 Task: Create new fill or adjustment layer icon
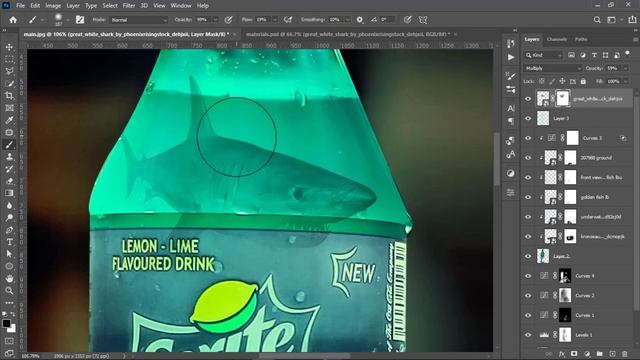587,354
